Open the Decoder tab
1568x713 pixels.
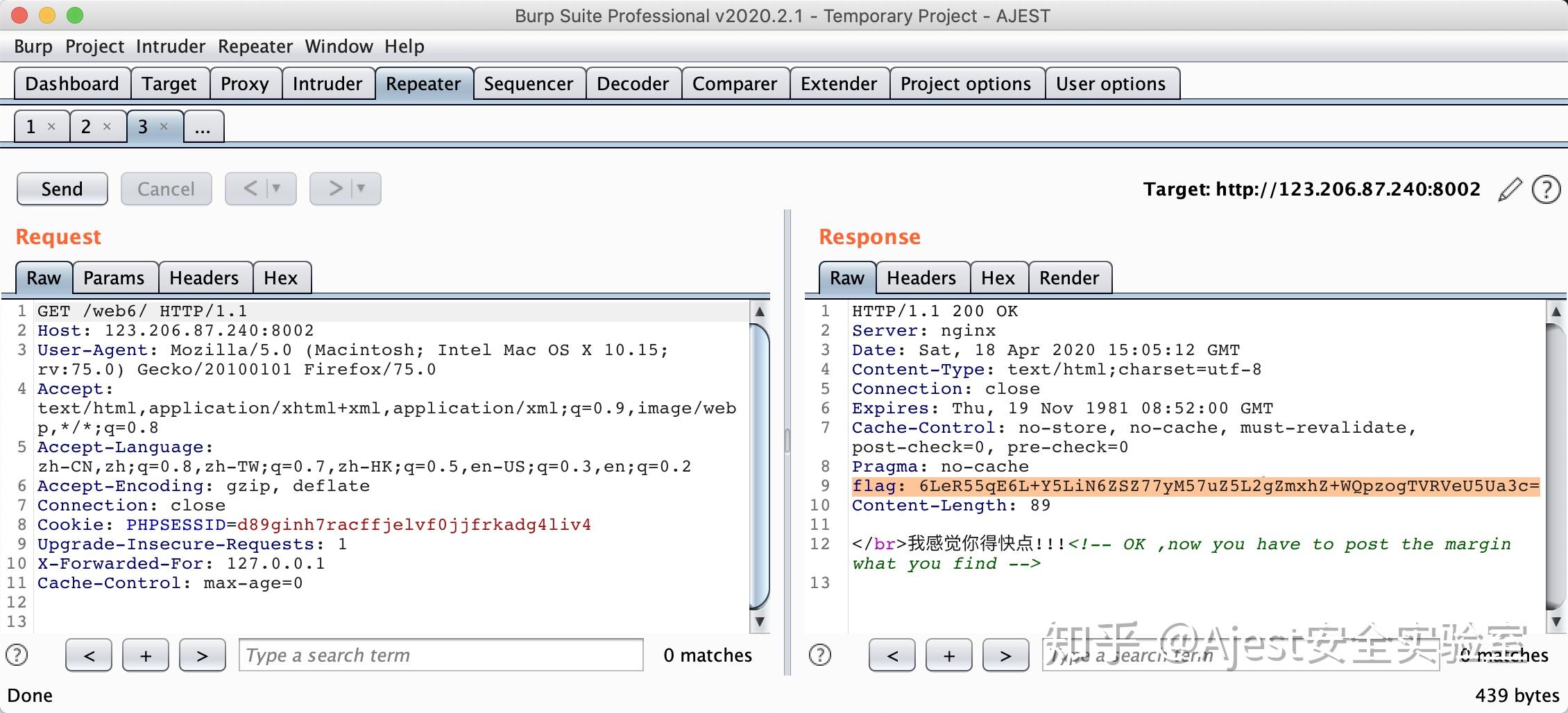(x=633, y=84)
